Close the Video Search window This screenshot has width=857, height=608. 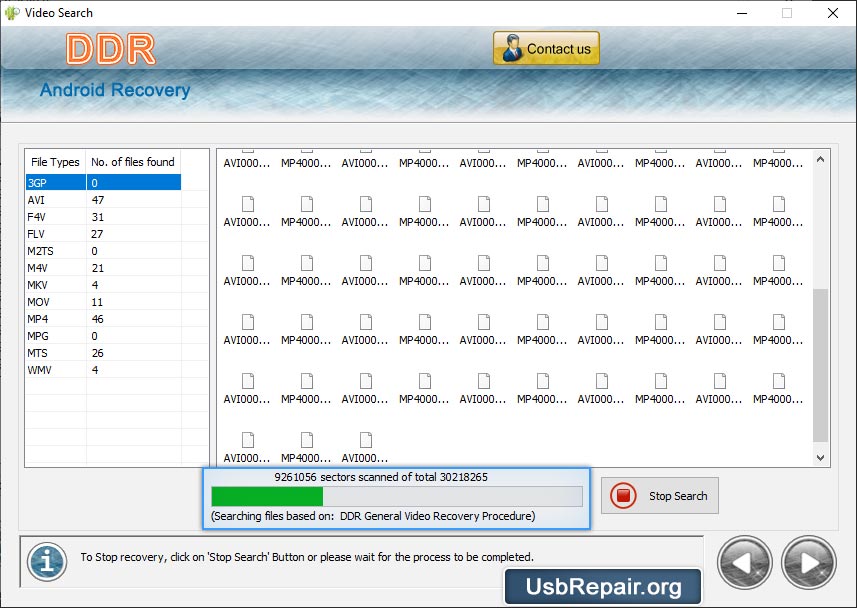(832, 13)
